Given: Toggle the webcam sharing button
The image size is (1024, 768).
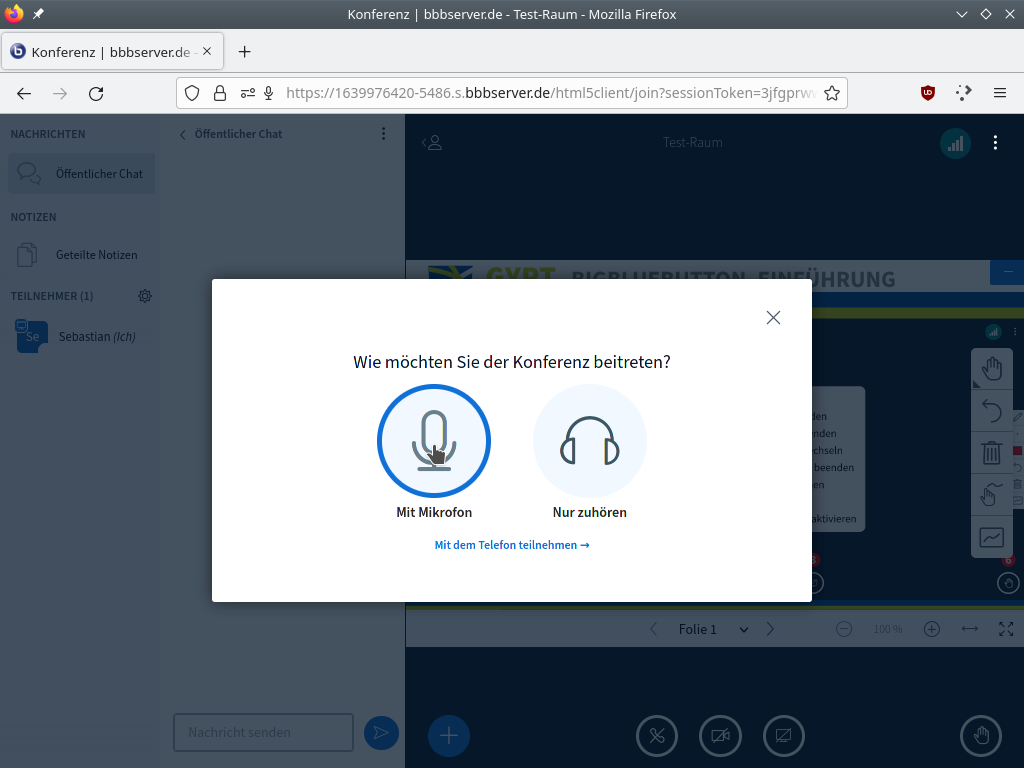Looking at the screenshot, I should [720, 736].
